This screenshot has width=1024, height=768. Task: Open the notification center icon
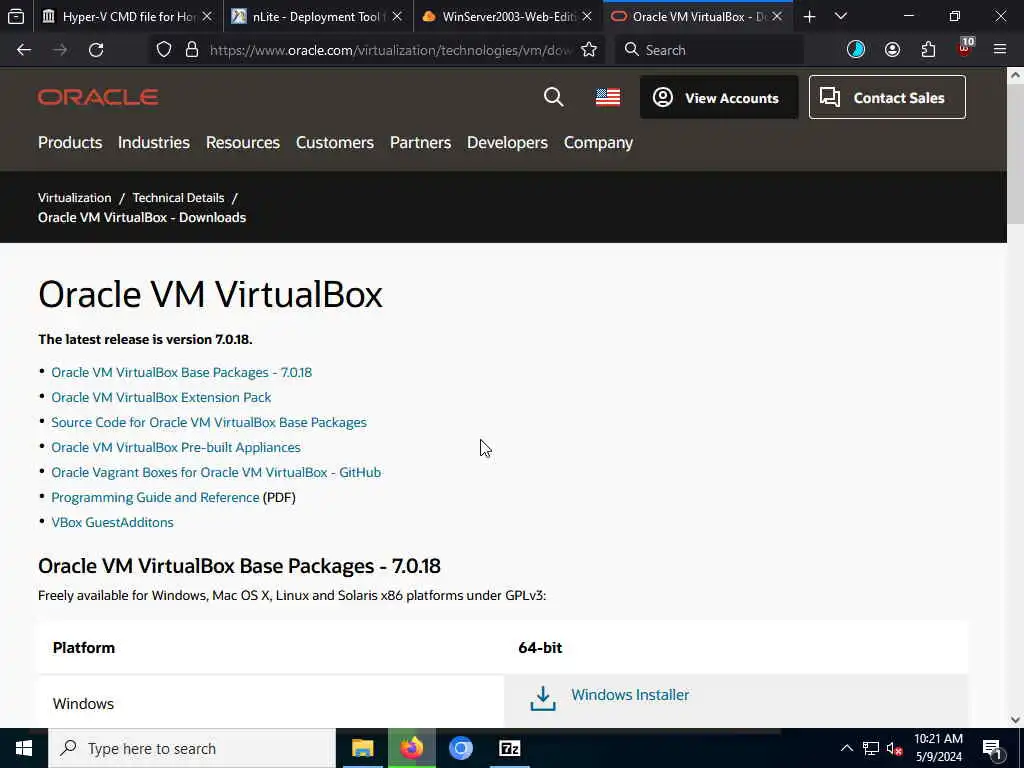[x=992, y=749]
